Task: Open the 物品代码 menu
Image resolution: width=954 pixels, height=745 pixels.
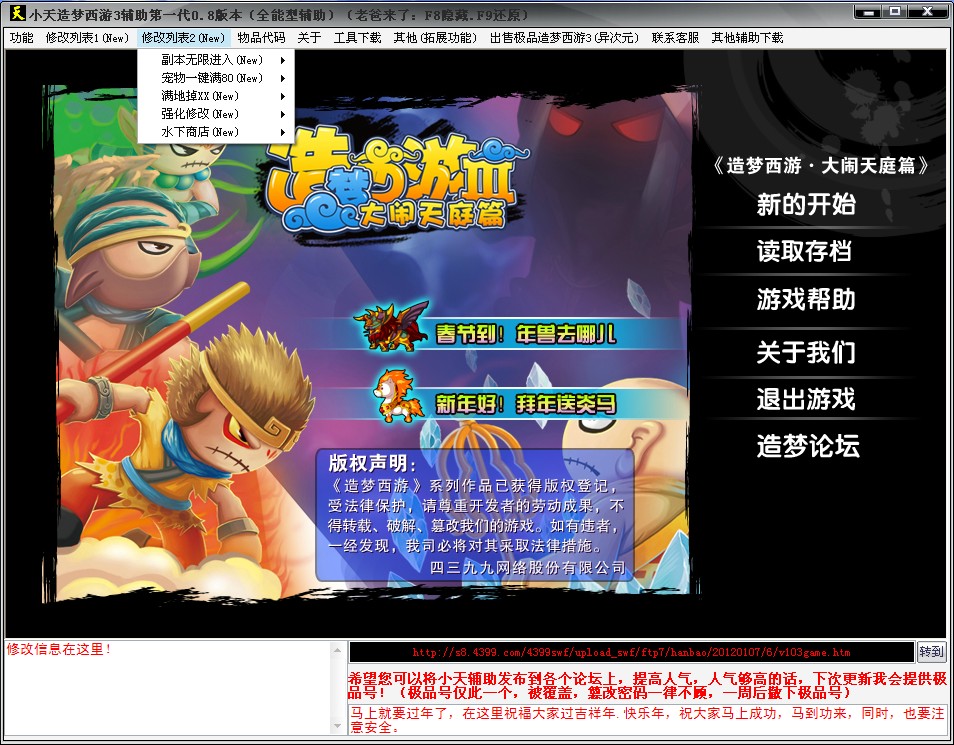Action: coord(262,38)
